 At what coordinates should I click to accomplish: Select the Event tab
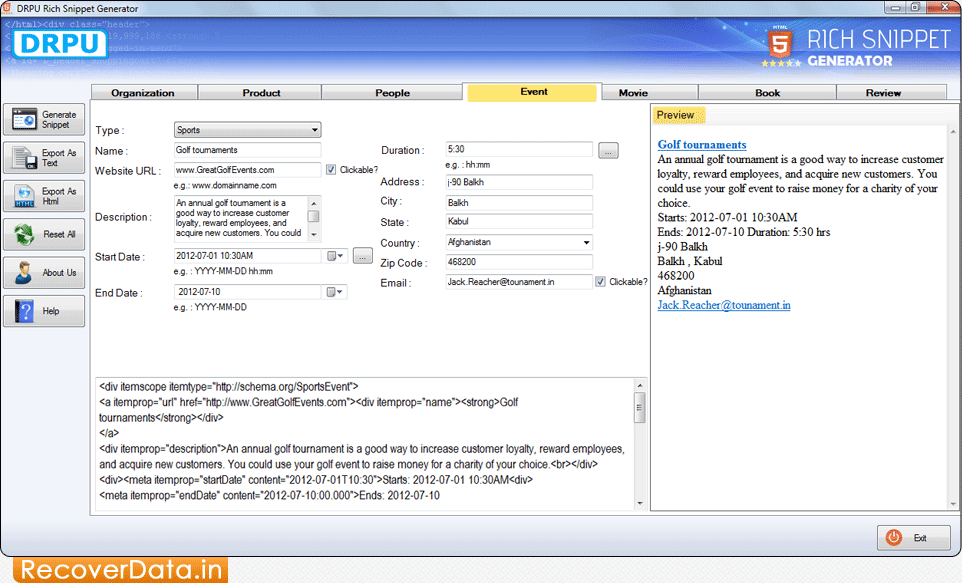pos(533,92)
